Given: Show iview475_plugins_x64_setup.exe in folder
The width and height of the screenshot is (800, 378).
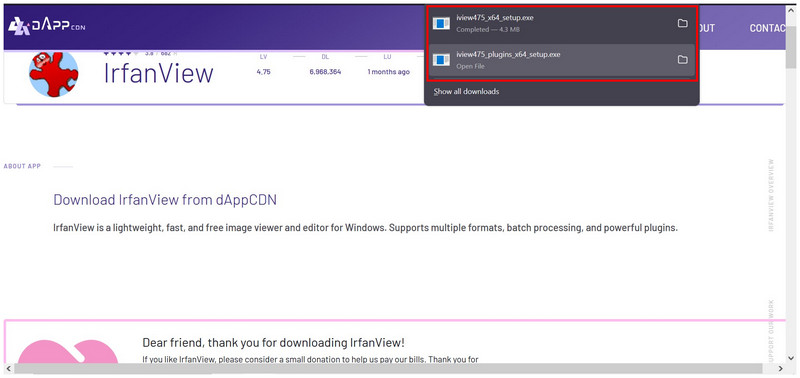Looking at the screenshot, I should (682, 60).
